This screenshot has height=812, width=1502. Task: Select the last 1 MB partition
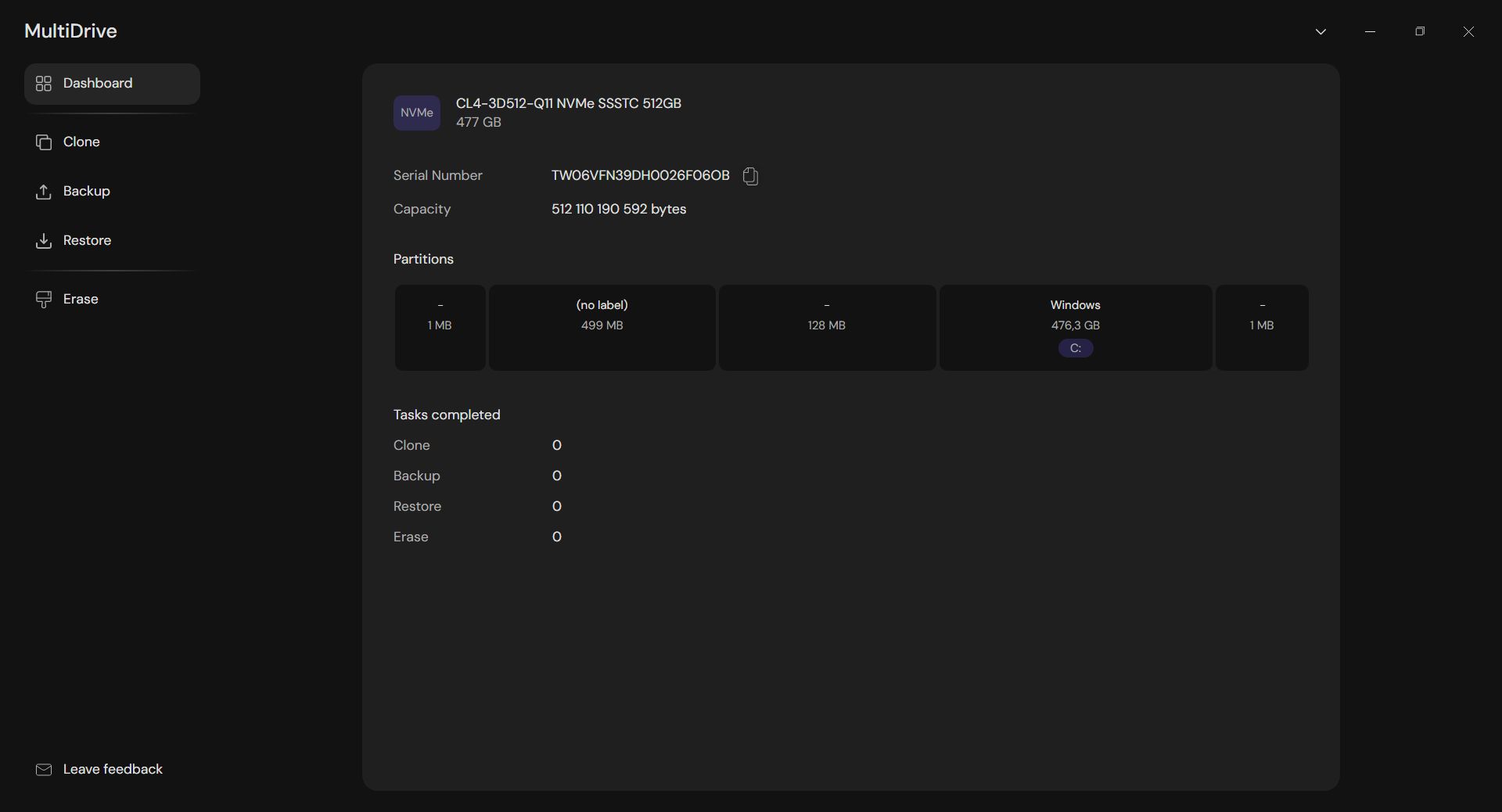point(1261,327)
